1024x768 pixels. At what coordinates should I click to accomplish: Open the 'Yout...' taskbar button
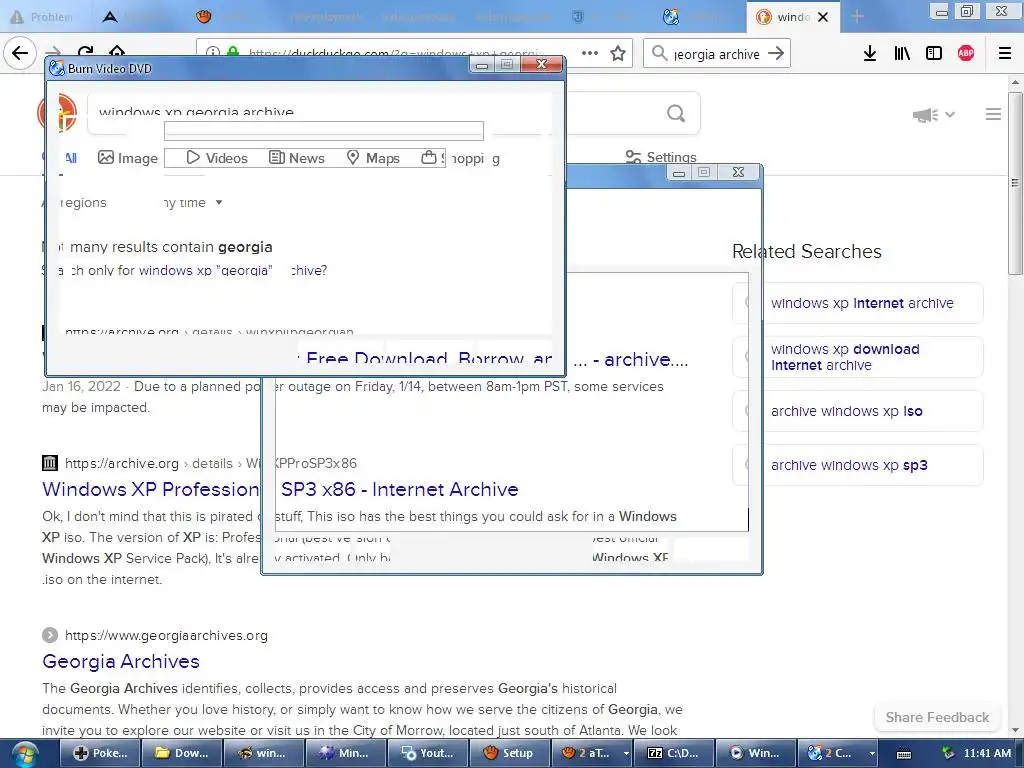click(x=427, y=753)
